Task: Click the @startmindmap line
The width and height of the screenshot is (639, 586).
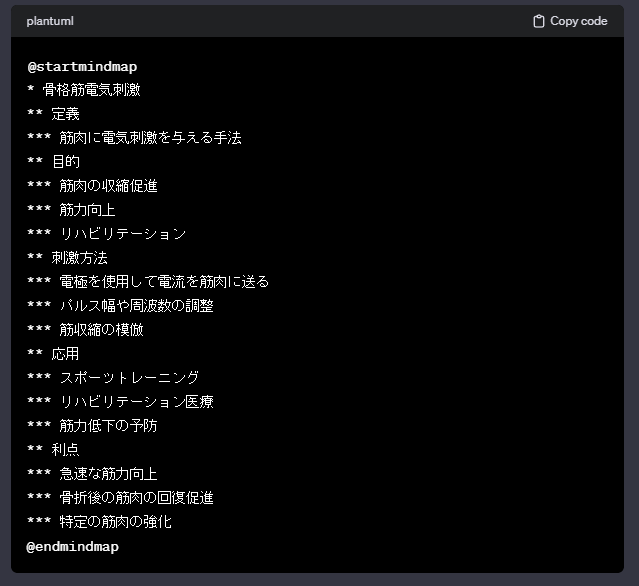Action: pyautogui.click(x=82, y=66)
